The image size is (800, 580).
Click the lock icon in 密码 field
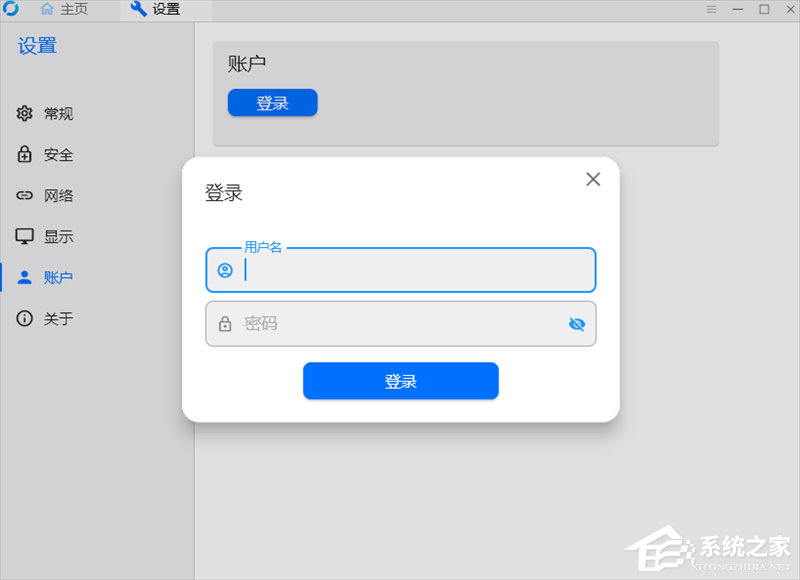[225, 324]
